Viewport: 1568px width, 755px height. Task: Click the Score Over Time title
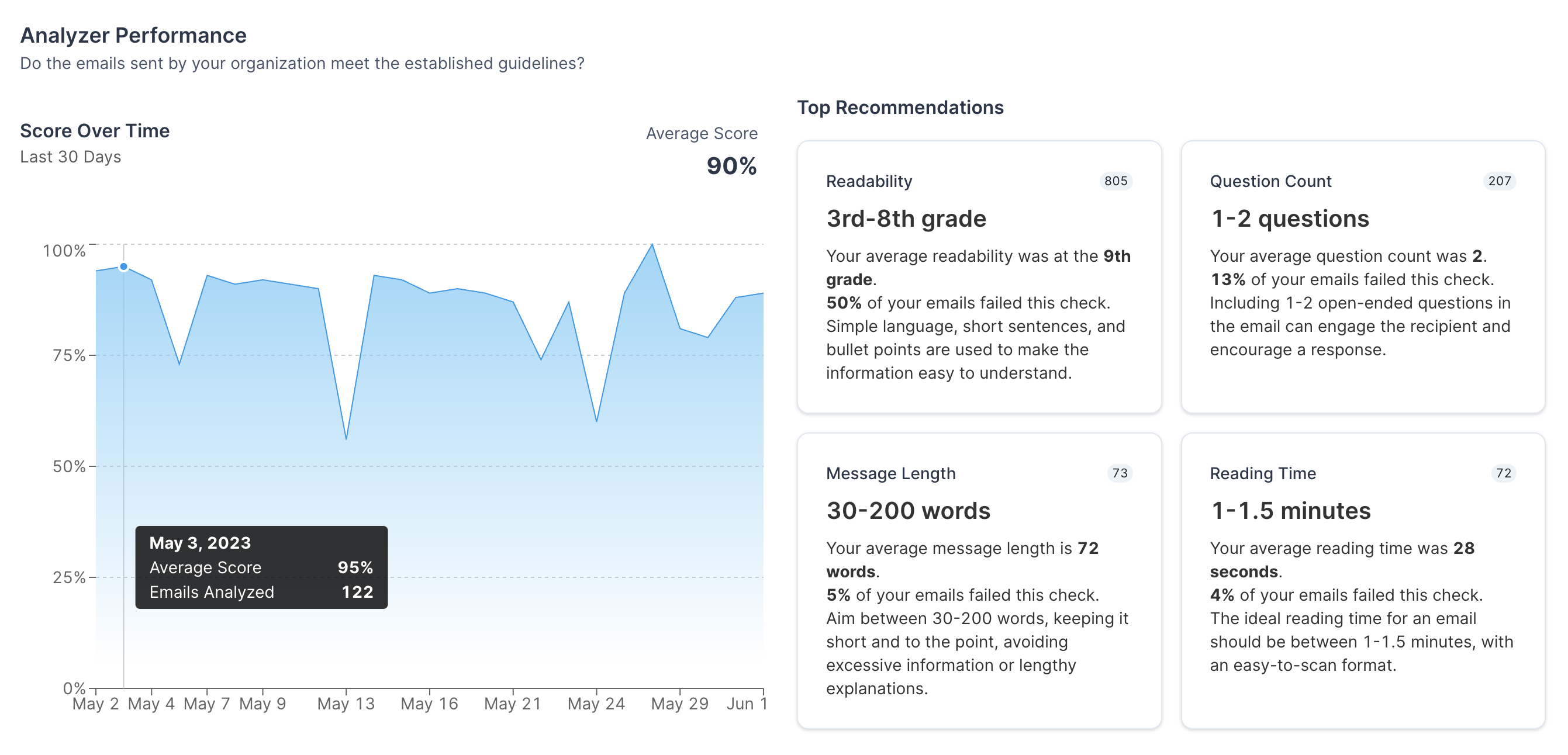[95, 131]
